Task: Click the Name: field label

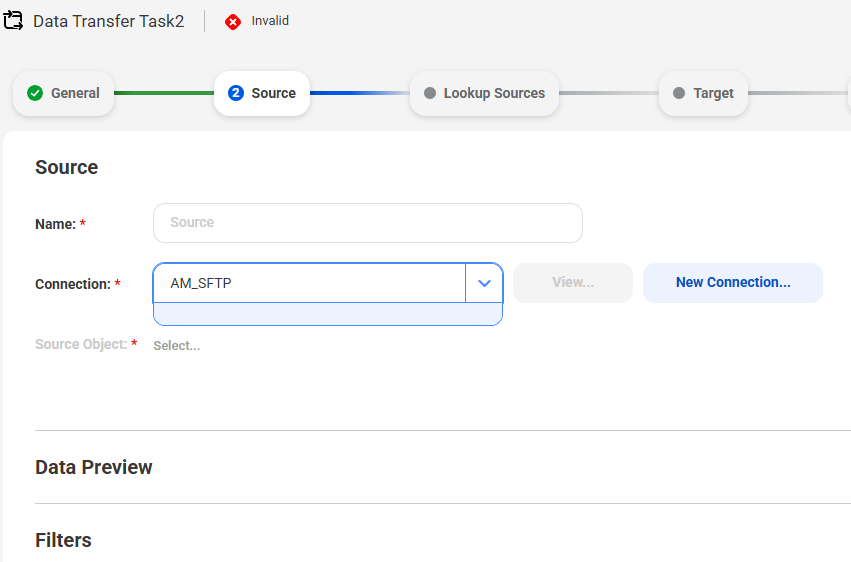Action: 55,224
